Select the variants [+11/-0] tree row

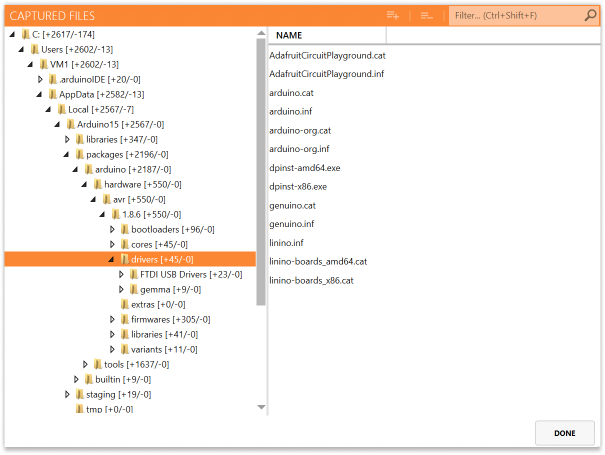pos(130,350)
